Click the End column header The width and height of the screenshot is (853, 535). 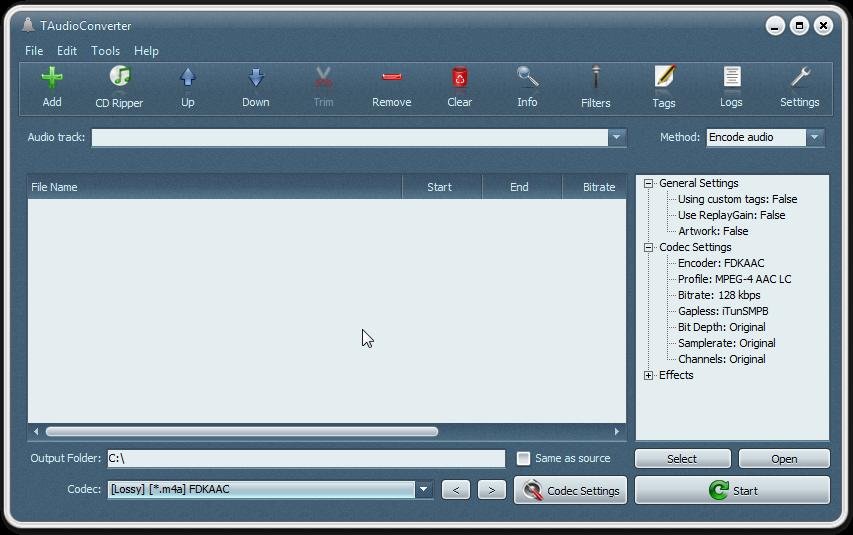(521, 187)
